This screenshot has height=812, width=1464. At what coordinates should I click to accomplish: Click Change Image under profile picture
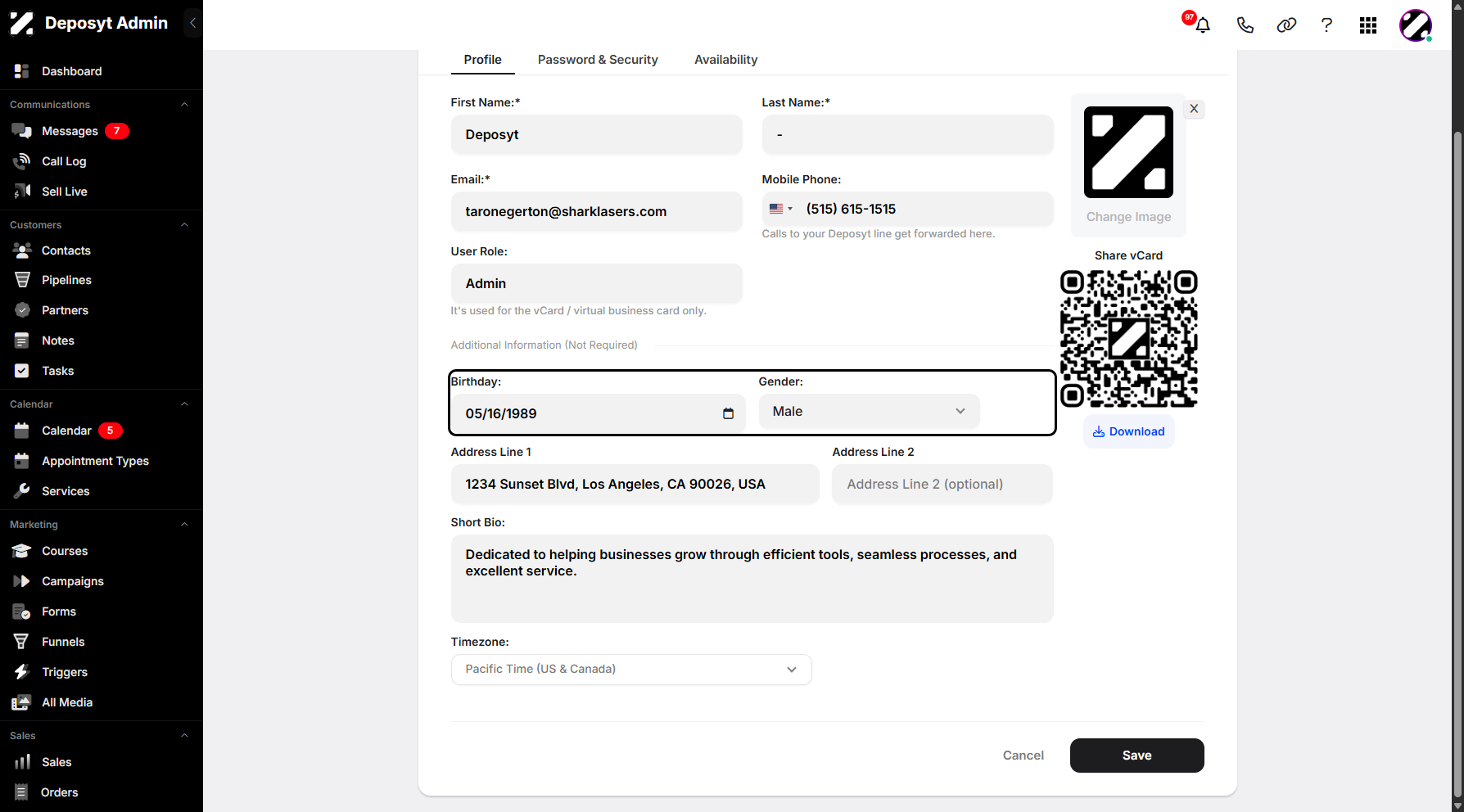pyautogui.click(x=1128, y=217)
